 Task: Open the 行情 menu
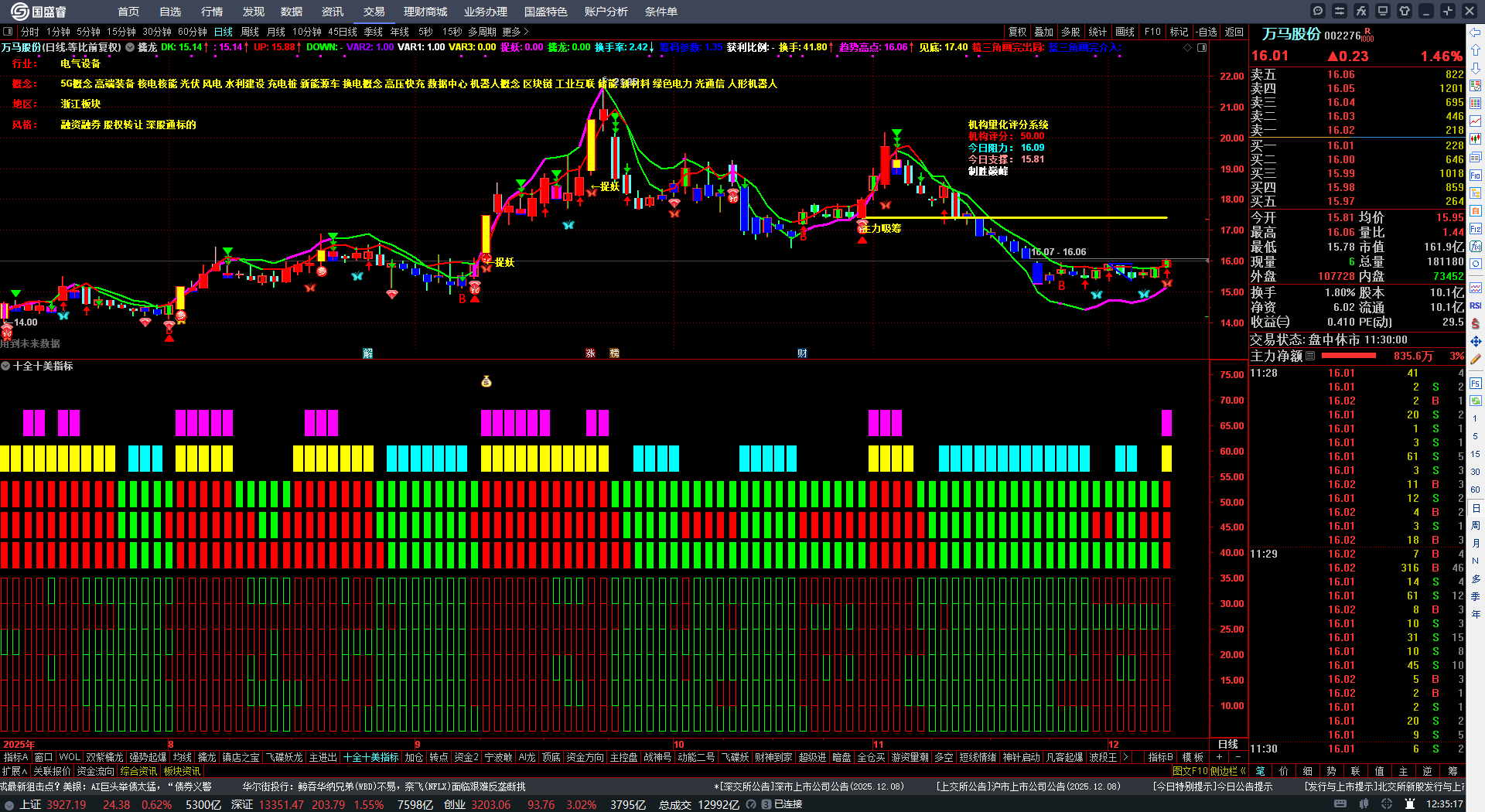212,12
